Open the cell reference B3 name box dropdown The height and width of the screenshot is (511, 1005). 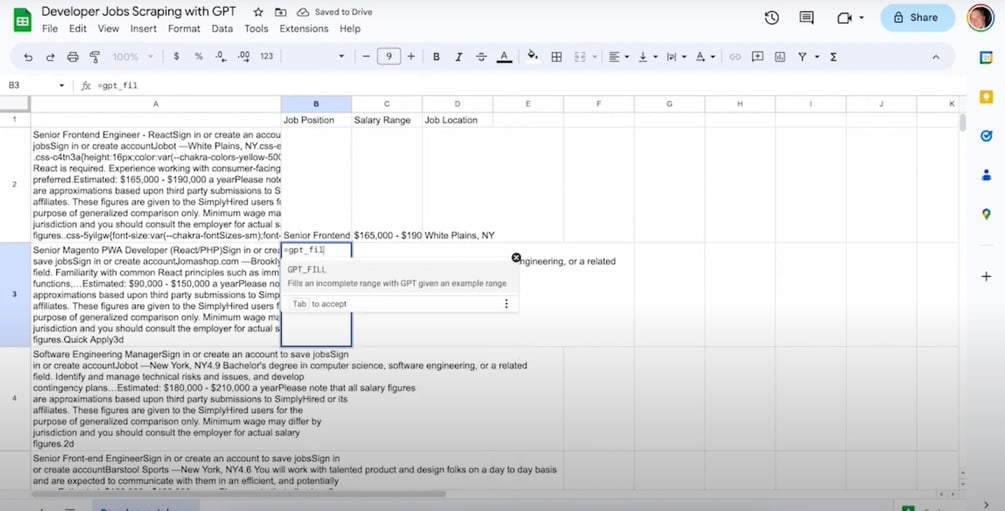click(x=62, y=85)
